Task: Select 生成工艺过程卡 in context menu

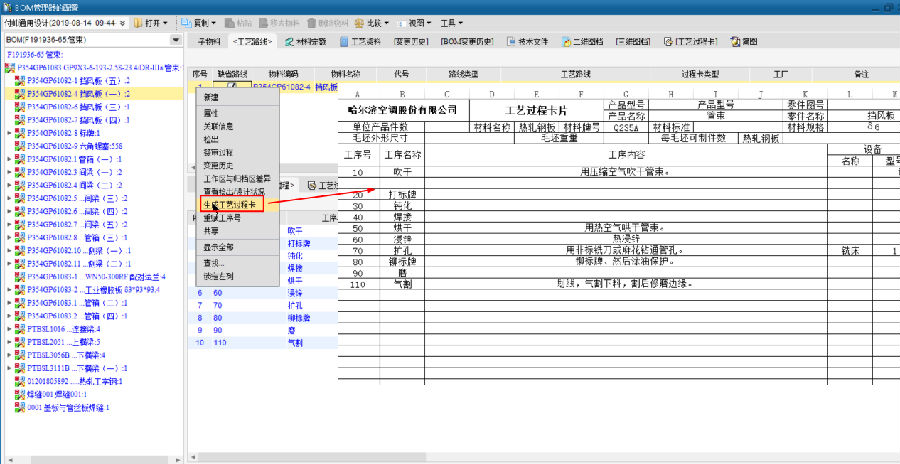Action: [230, 204]
